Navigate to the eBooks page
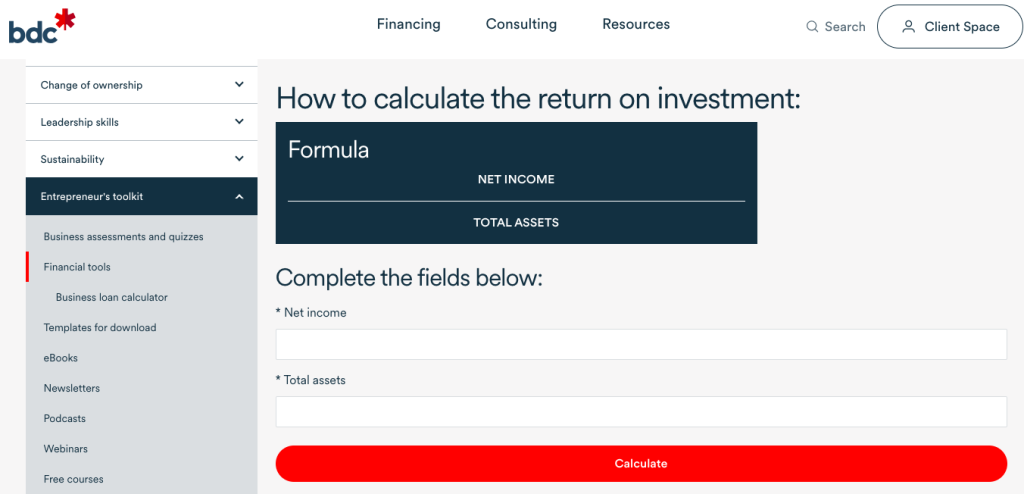The width and height of the screenshot is (1024, 494). click(x=61, y=358)
